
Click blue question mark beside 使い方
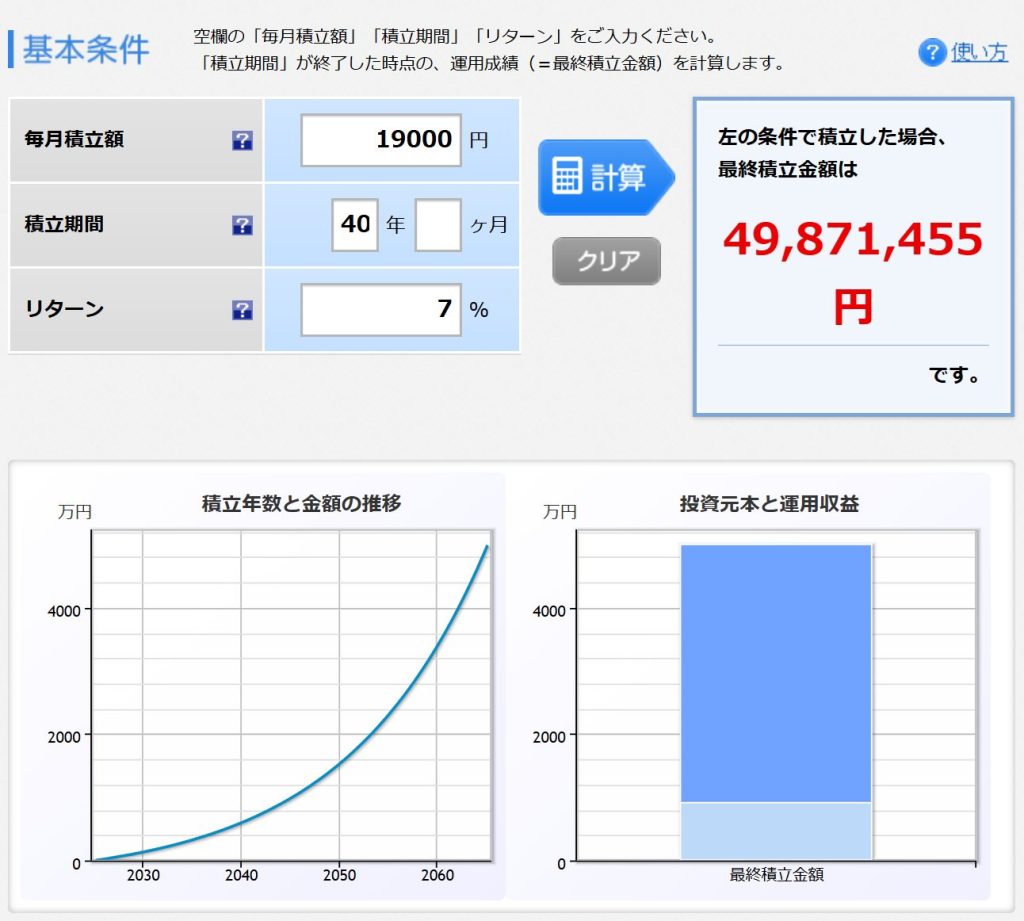(x=932, y=52)
